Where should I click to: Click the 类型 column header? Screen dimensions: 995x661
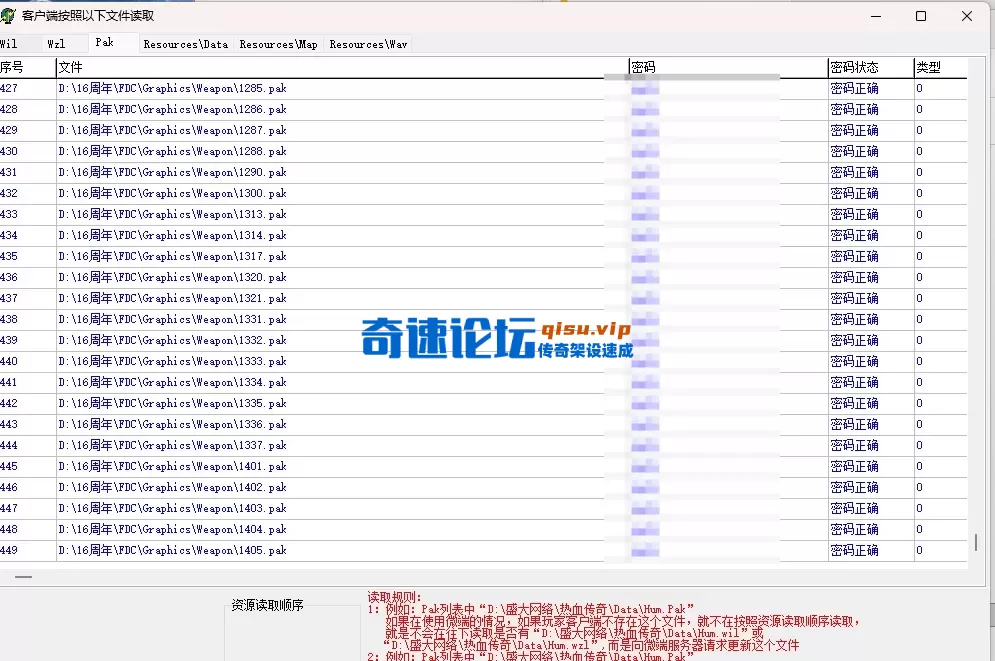click(x=940, y=67)
